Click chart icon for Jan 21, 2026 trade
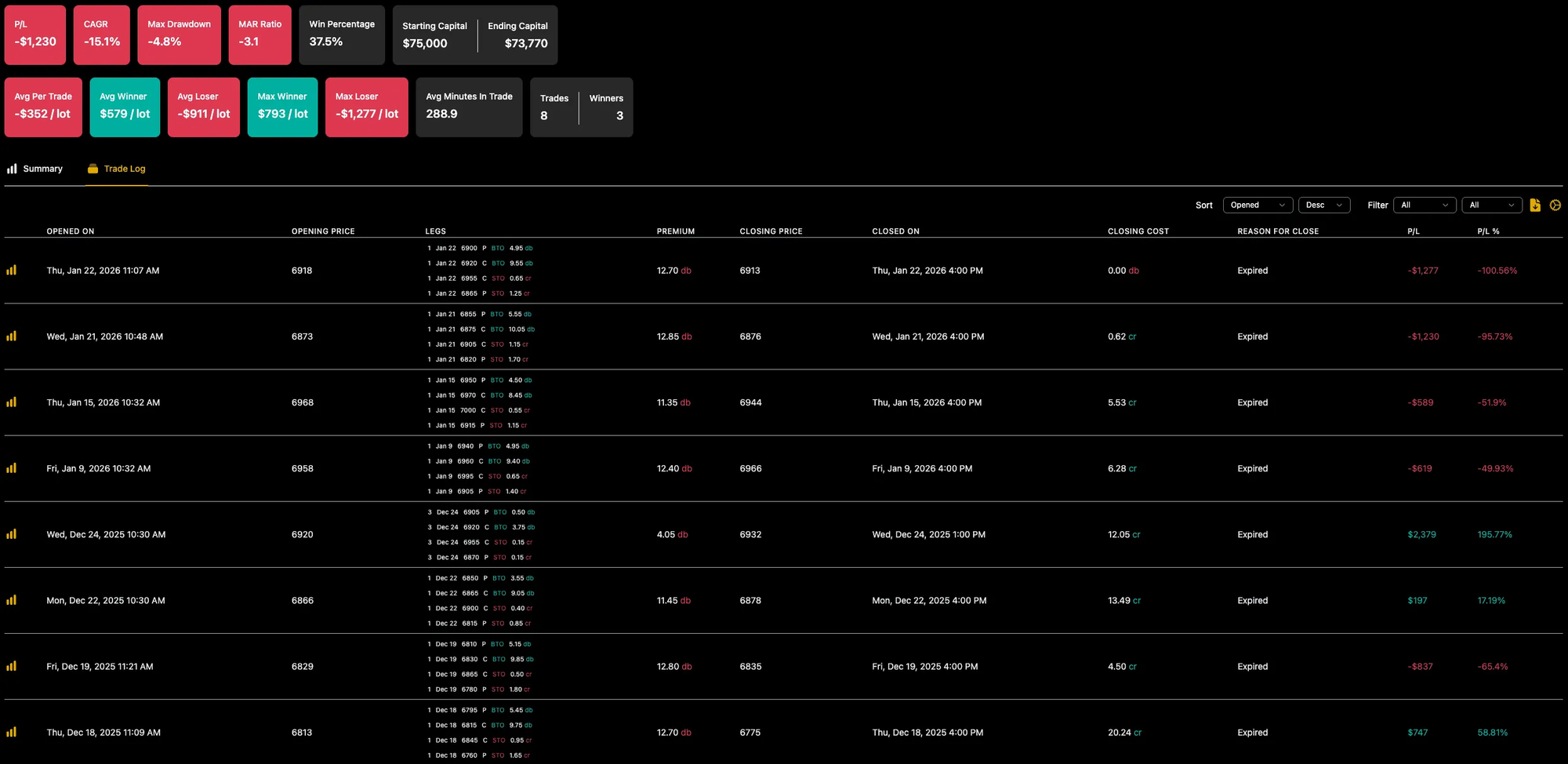The width and height of the screenshot is (1568, 764). coord(12,336)
